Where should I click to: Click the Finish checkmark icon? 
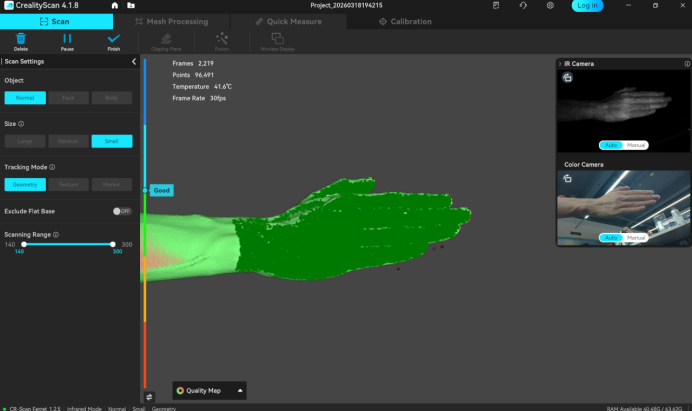coord(113,38)
